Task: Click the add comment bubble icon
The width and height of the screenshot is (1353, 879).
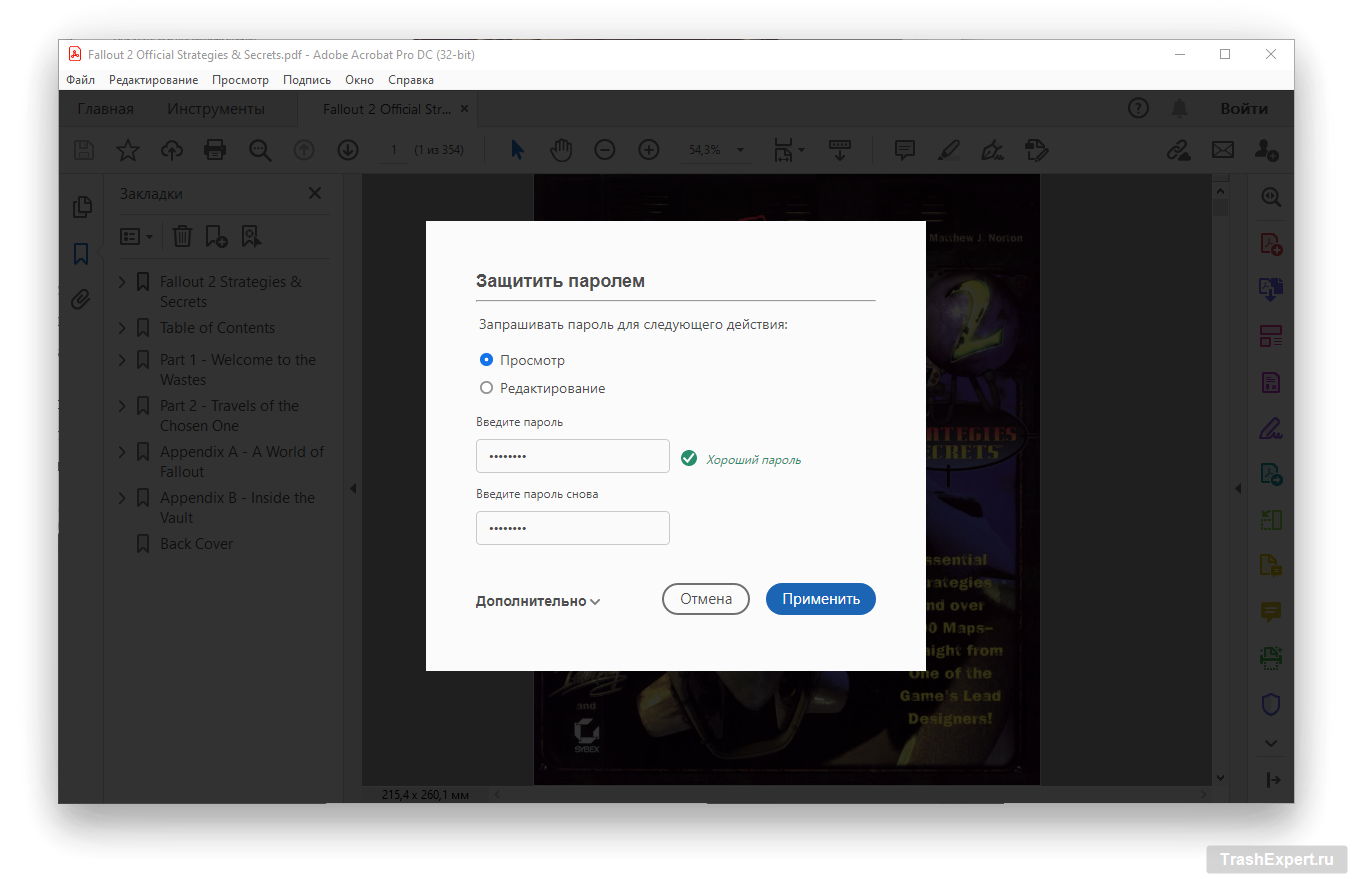Action: click(x=905, y=150)
